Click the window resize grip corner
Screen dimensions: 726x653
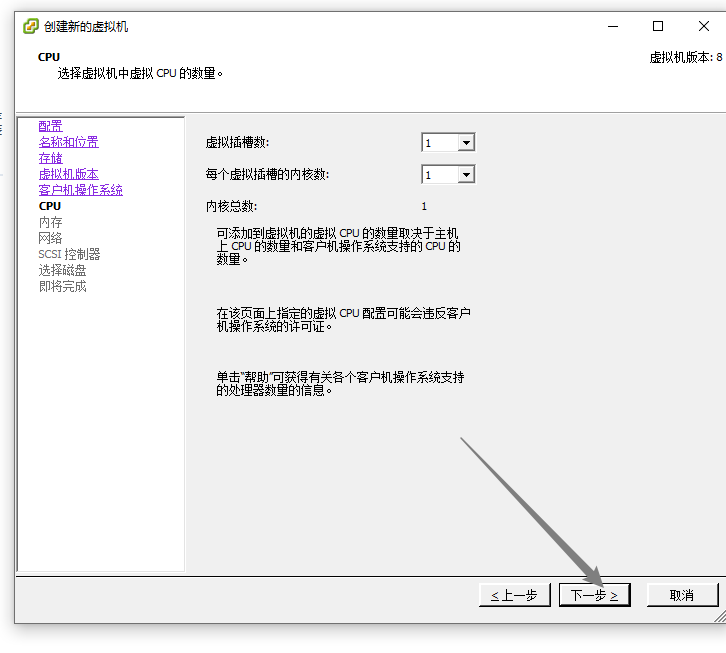click(x=720, y=616)
